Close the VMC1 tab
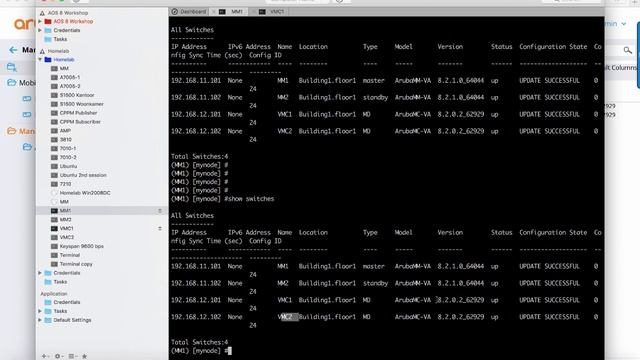Image resolution: width=640 pixels, height=360 pixels. (253, 12)
